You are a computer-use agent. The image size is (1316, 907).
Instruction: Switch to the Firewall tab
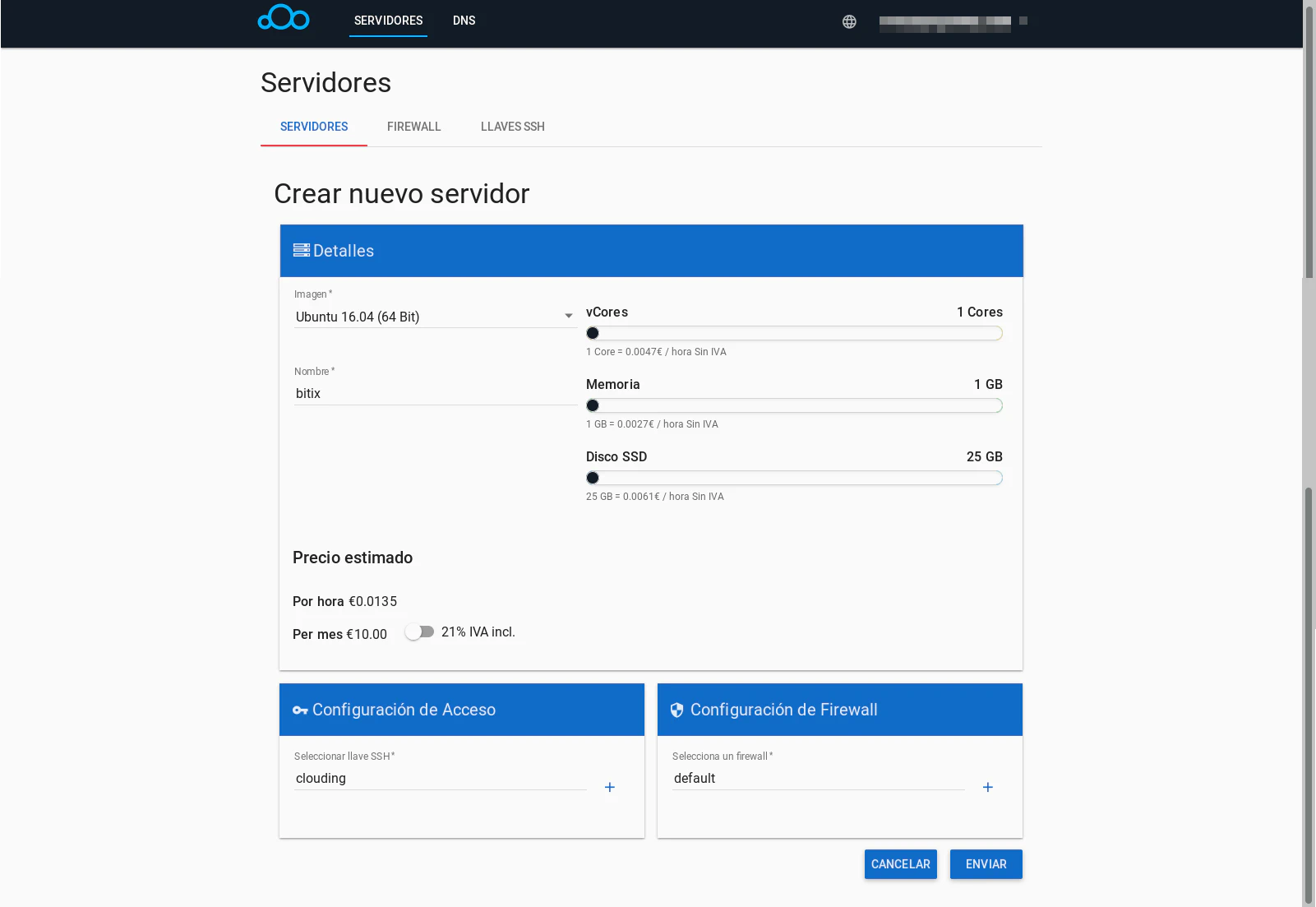(413, 127)
